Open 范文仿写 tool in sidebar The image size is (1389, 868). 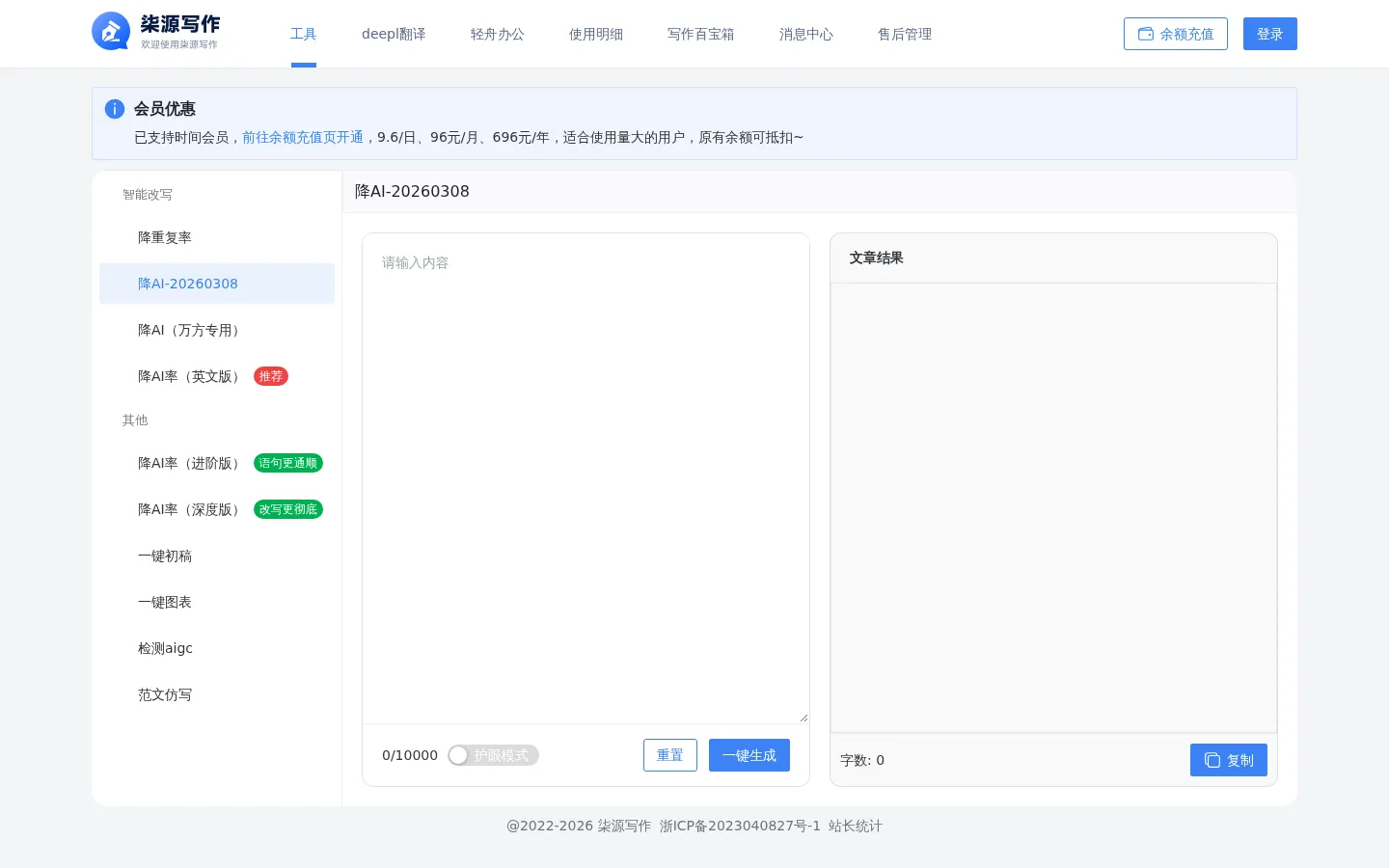[217, 694]
